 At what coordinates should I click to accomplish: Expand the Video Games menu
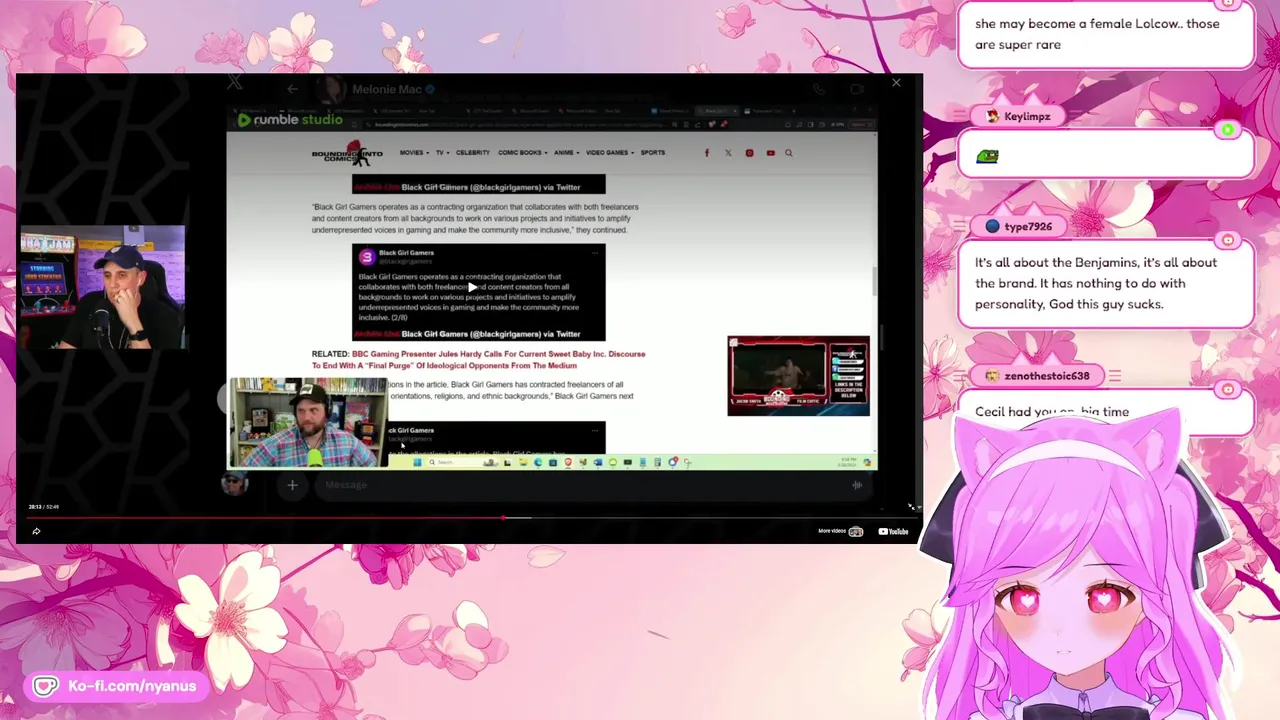tap(610, 153)
